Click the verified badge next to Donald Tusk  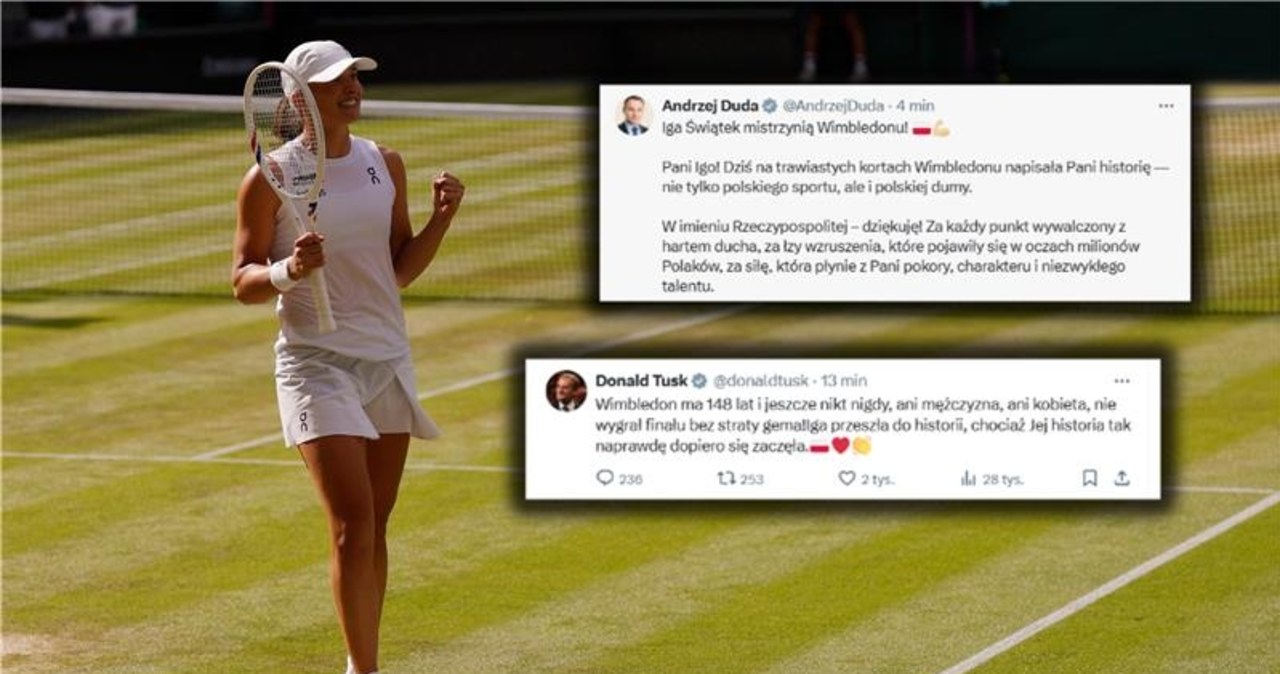pos(699,380)
